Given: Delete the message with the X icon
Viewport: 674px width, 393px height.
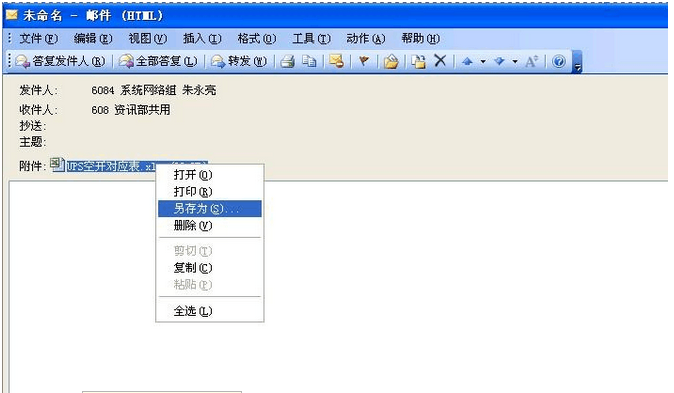Looking at the screenshot, I should [x=440, y=61].
